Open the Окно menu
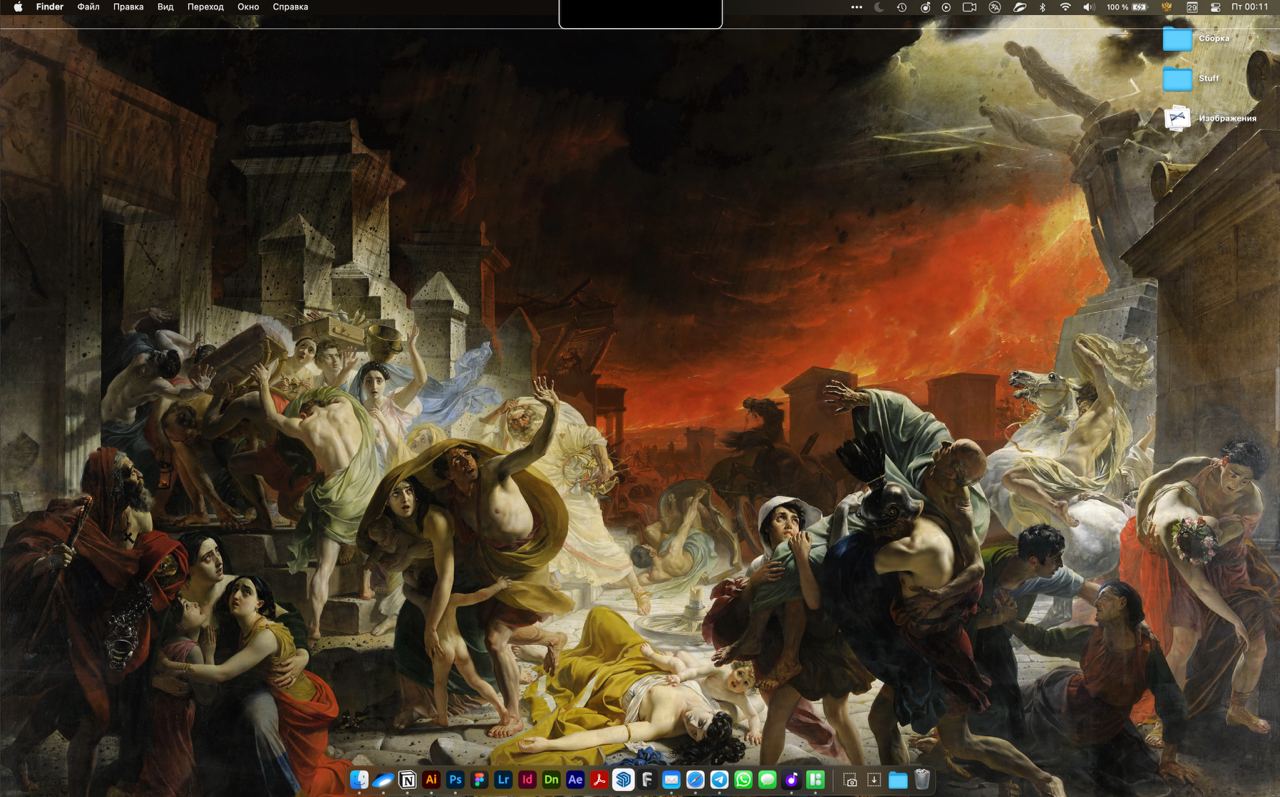Screen dimensions: 1280x797 tap(248, 7)
